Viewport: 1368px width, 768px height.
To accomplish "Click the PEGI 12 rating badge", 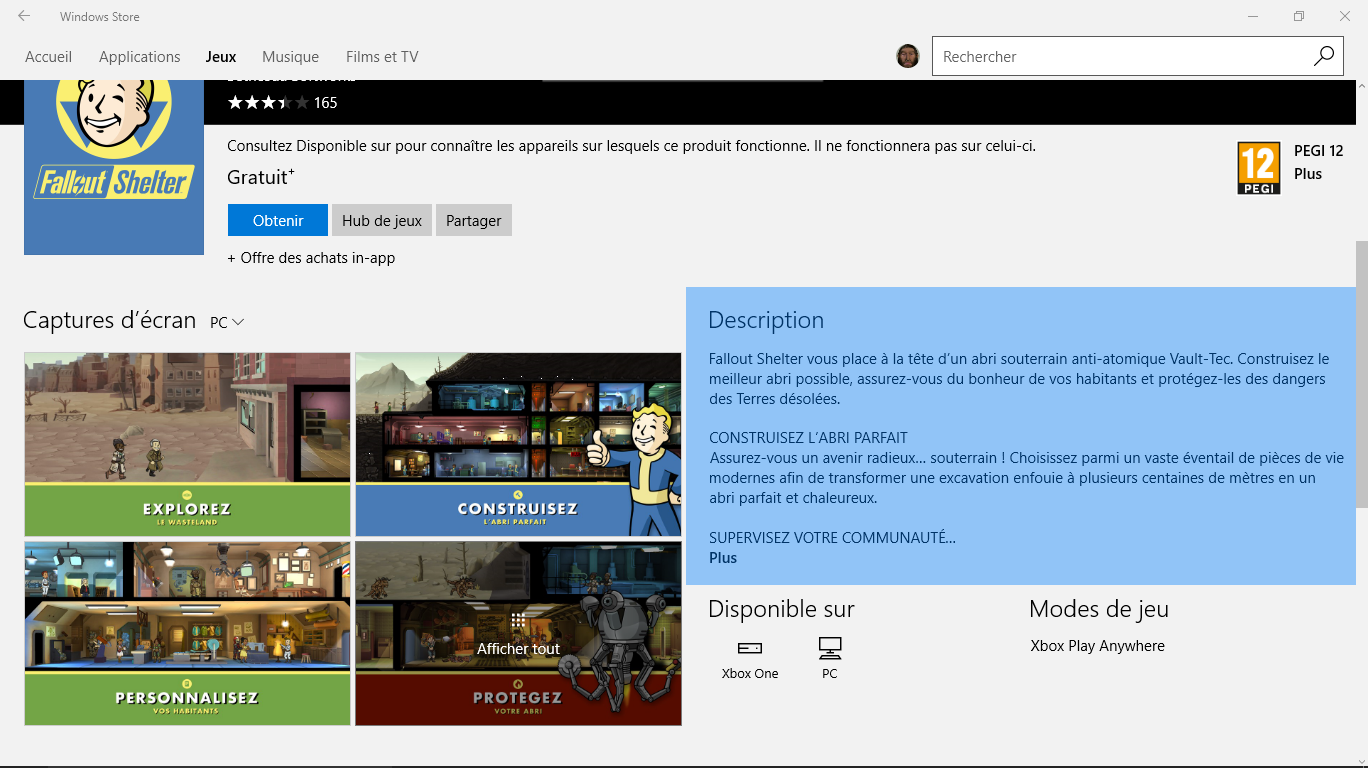I will coord(1259,168).
